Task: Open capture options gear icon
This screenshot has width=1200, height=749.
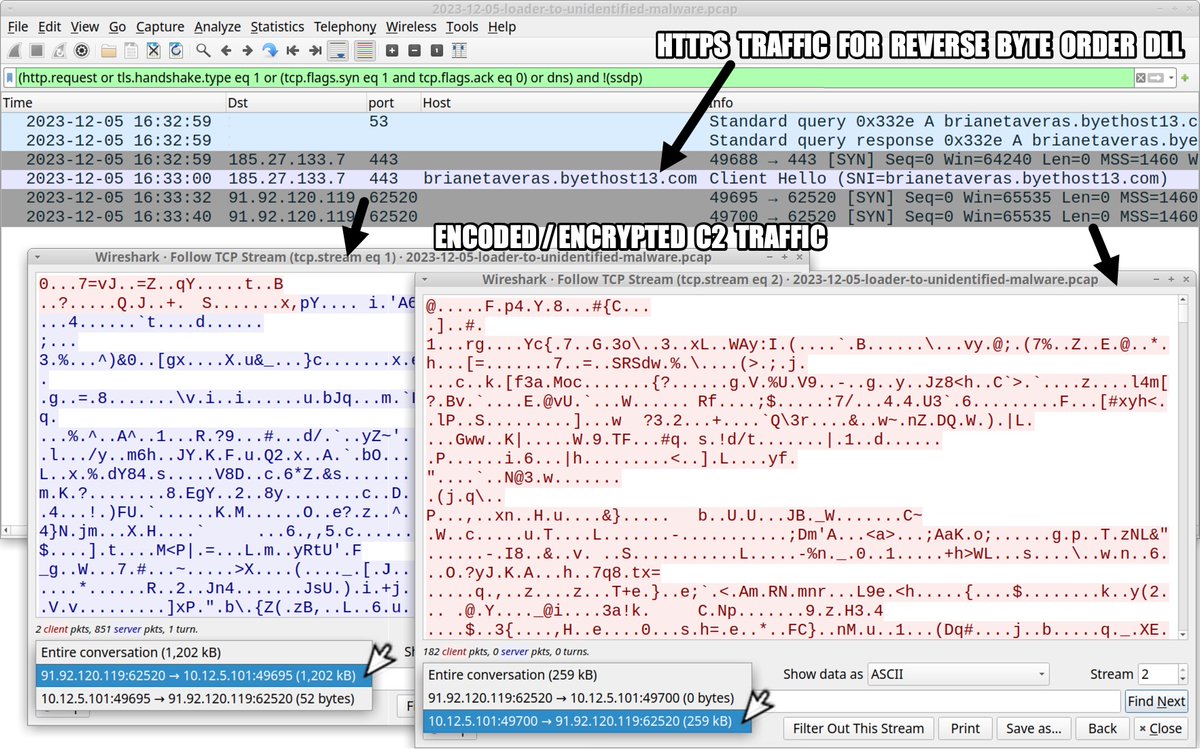Action: click(x=81, y=50)
